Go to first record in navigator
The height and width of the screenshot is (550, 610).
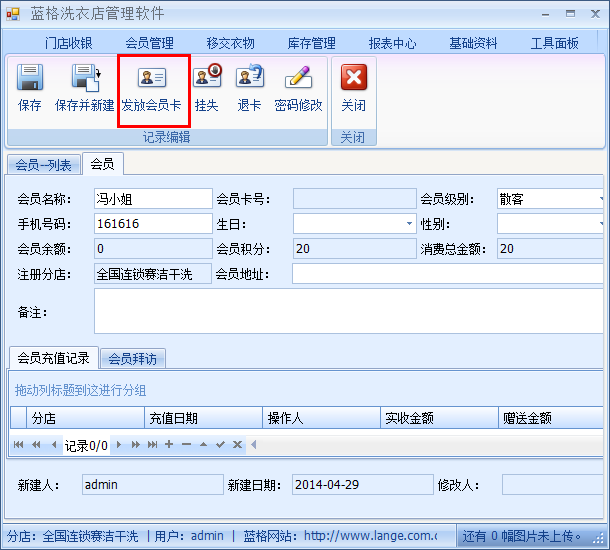pos(18,445)
